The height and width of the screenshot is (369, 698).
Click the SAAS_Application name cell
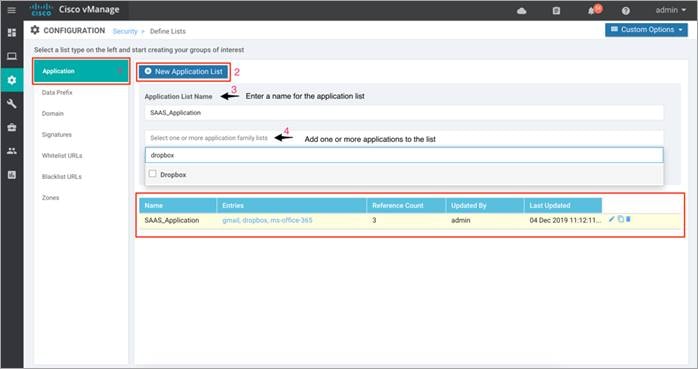[x=172, y=220]
